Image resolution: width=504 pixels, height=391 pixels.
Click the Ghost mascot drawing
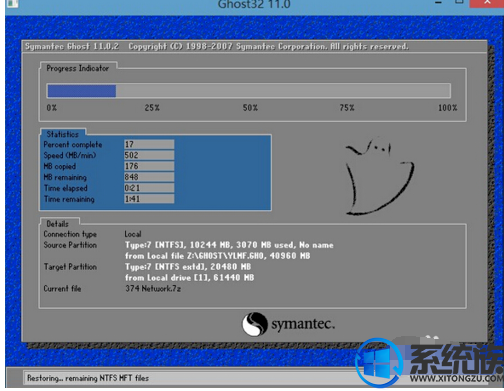[380, 176]
